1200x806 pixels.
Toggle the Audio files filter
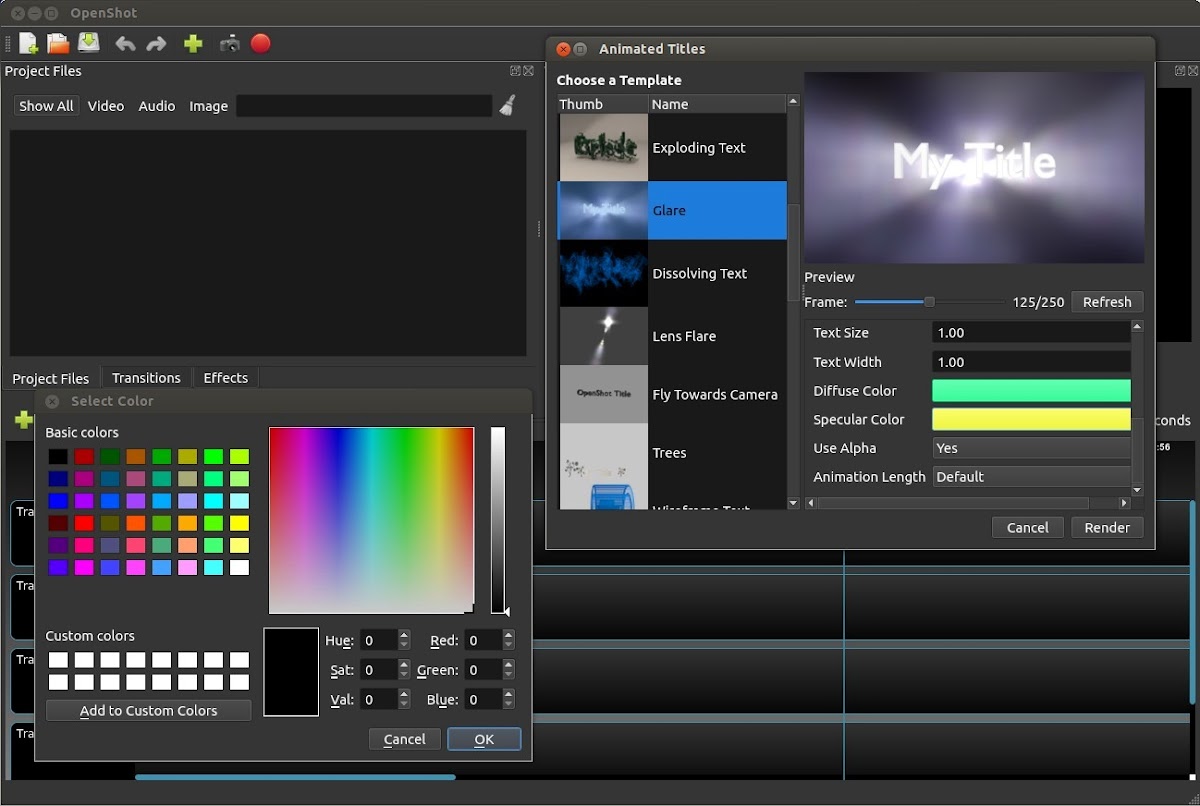click(x=157, y=106)
